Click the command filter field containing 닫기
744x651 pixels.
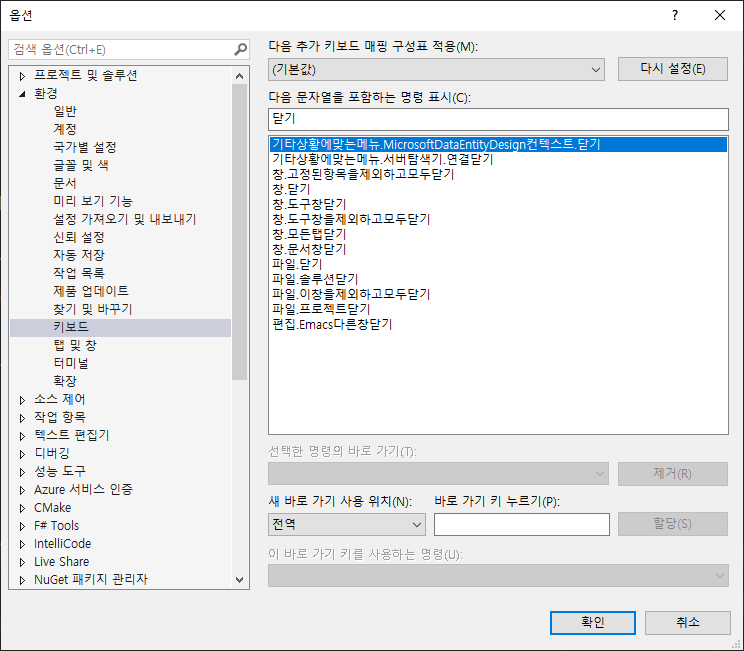[x=498, y=119]
